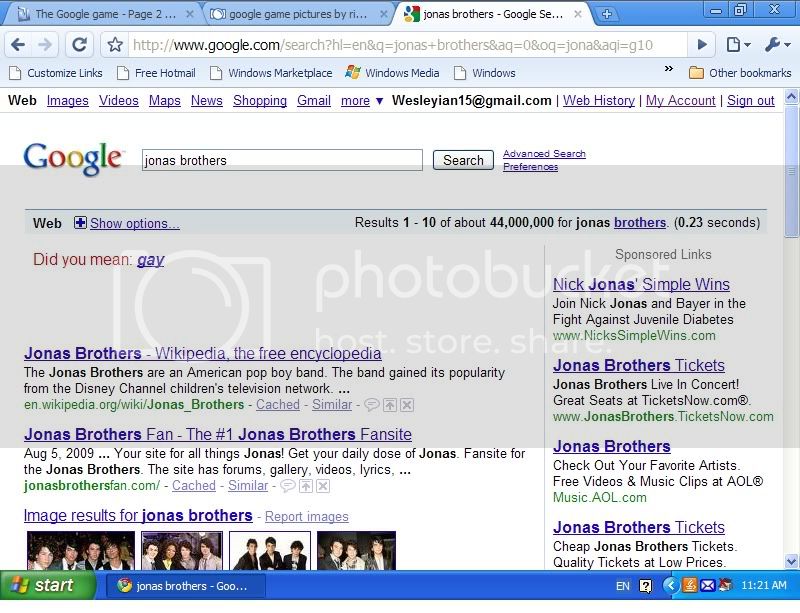This screenshot has height=613, width=800.
Task: Open the third image result thumbnail
Action: [x=270, y=550]
